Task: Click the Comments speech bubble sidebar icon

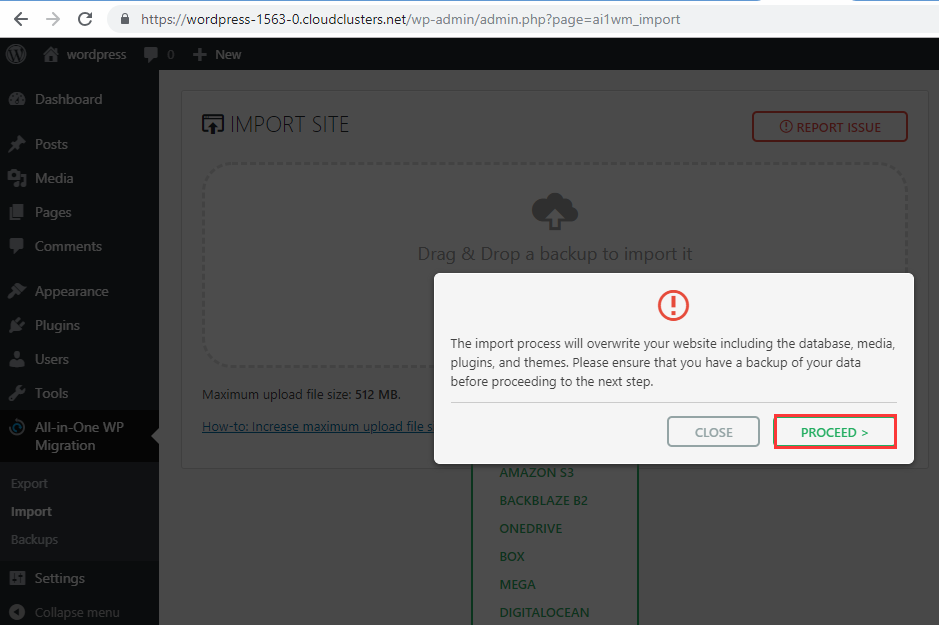Action: 17,247
